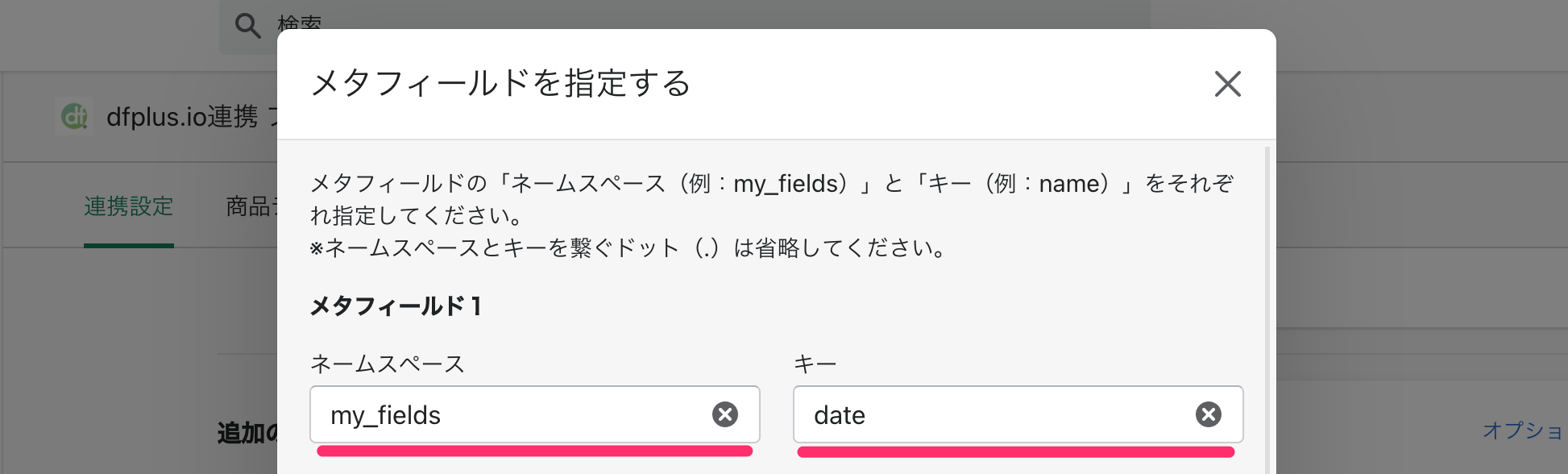The width and height of the screenshot is (1568, 474).
Task: Click the キー field label
Action: pos(815,364)
